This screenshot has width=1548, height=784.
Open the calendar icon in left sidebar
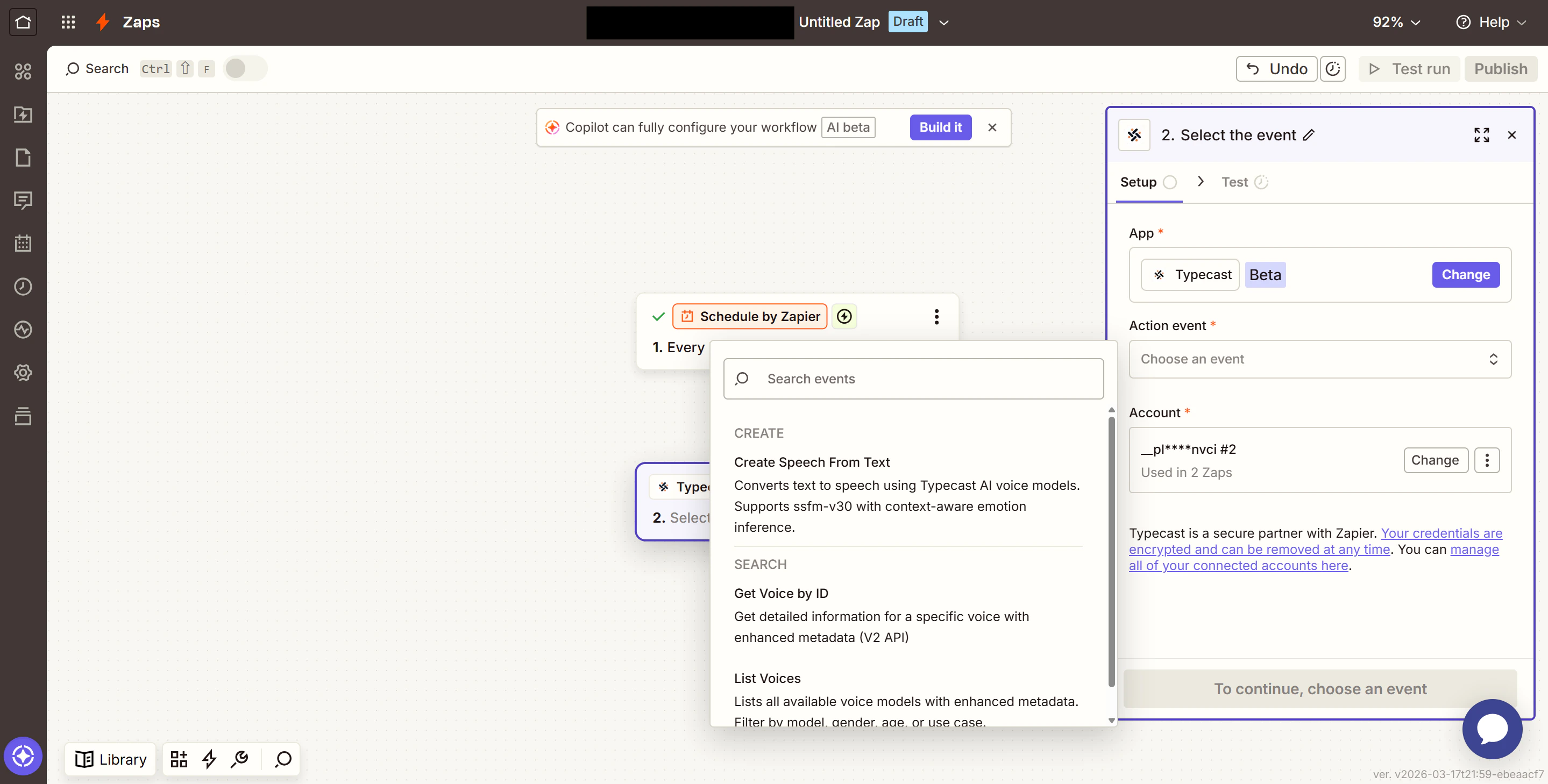click(x=23, y=243)
